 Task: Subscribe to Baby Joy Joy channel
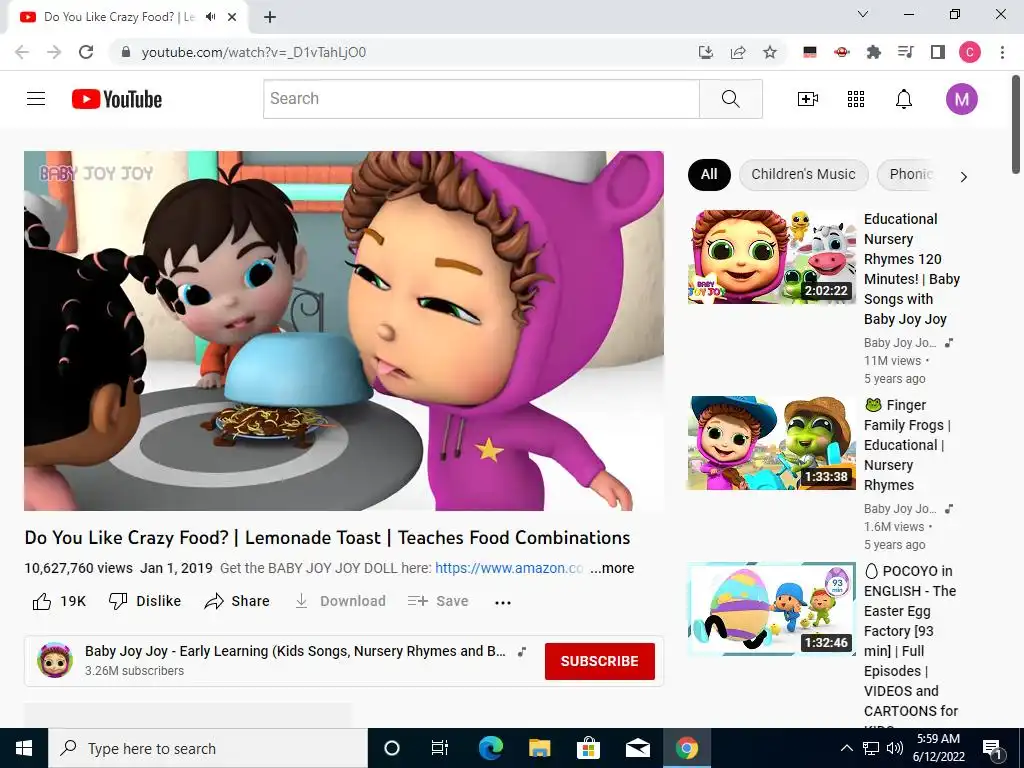click(600, 661)
